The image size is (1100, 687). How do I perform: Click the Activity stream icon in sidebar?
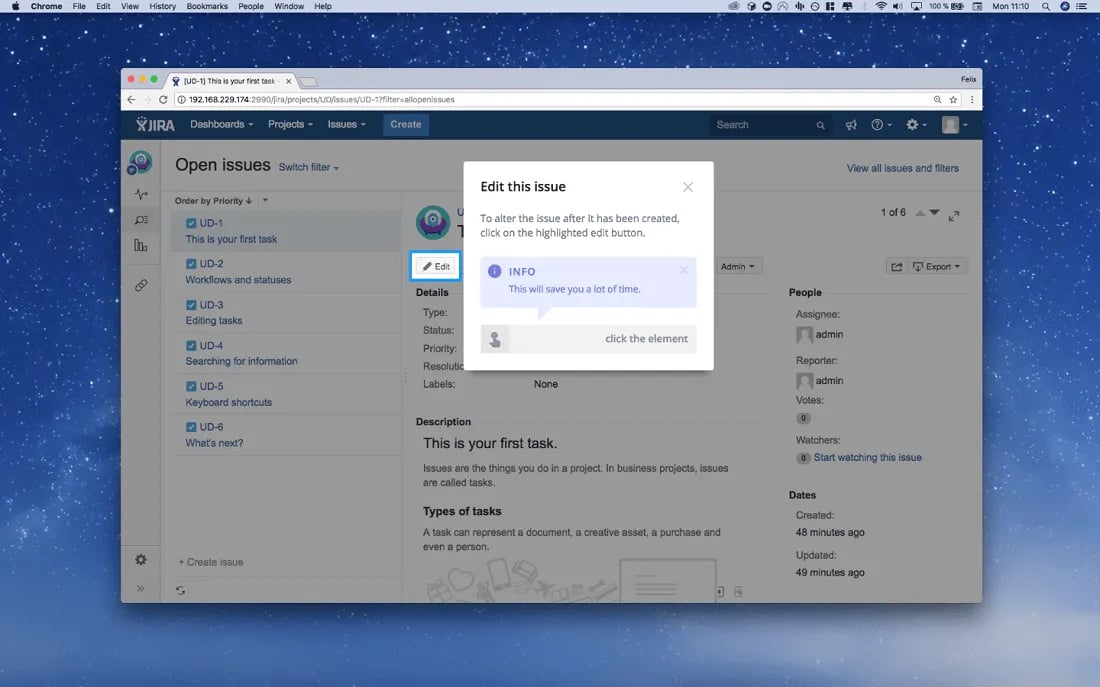[x=141, y=193]
